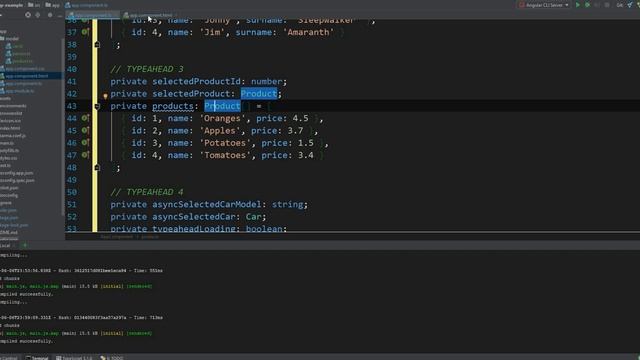640x360 pixels.
Task: Open the Angular CLI Server run configuration dropdown
Action: pos(544,5)
